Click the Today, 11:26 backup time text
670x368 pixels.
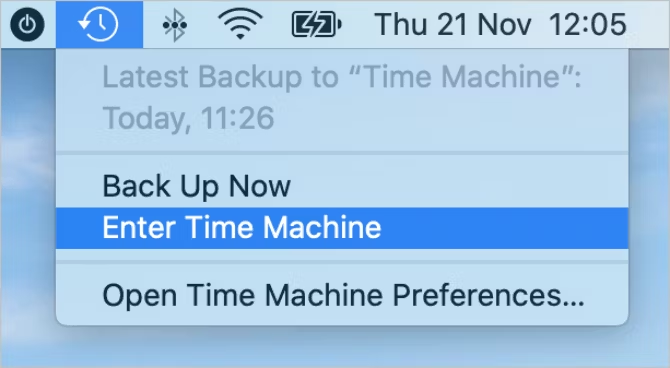click(x=188, y=118)
